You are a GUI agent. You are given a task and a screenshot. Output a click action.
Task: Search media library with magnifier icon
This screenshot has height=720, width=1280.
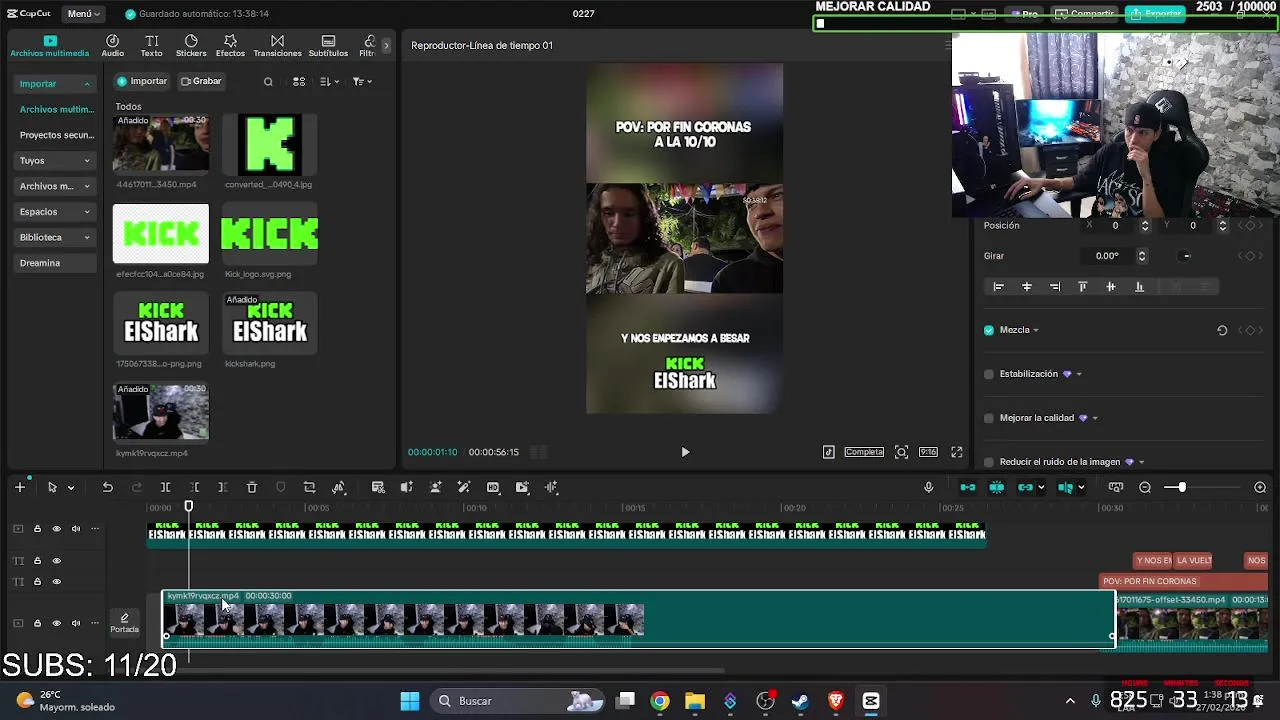268,82
